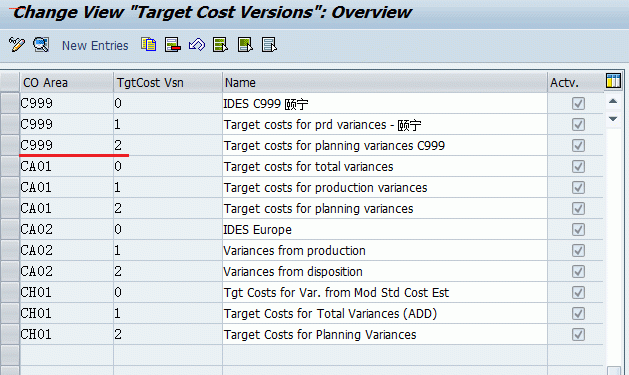Click the Actv. column header
The width and height of the screenshot is (629, 375).
(x=575, y=83)
